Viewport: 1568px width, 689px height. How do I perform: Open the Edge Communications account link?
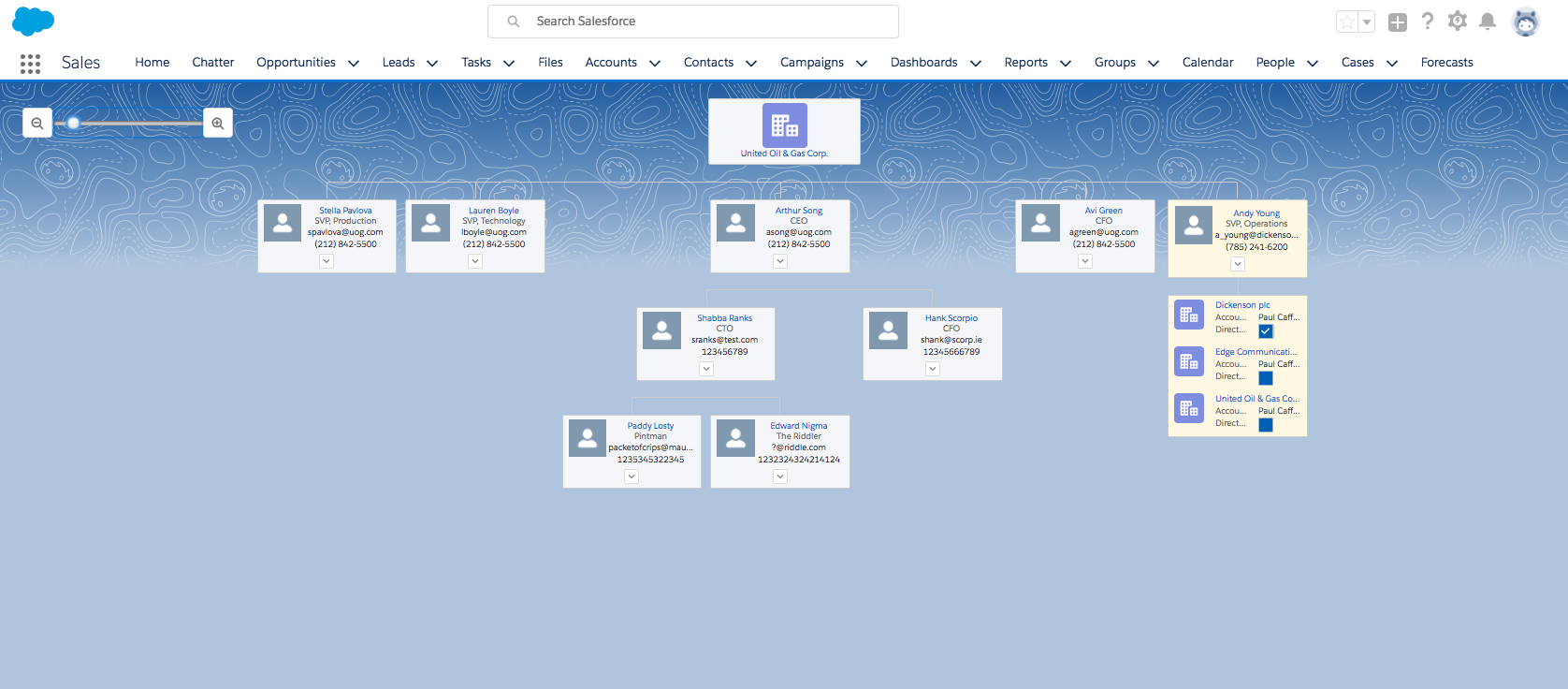pyautogui.click(x=1256, y=352)
